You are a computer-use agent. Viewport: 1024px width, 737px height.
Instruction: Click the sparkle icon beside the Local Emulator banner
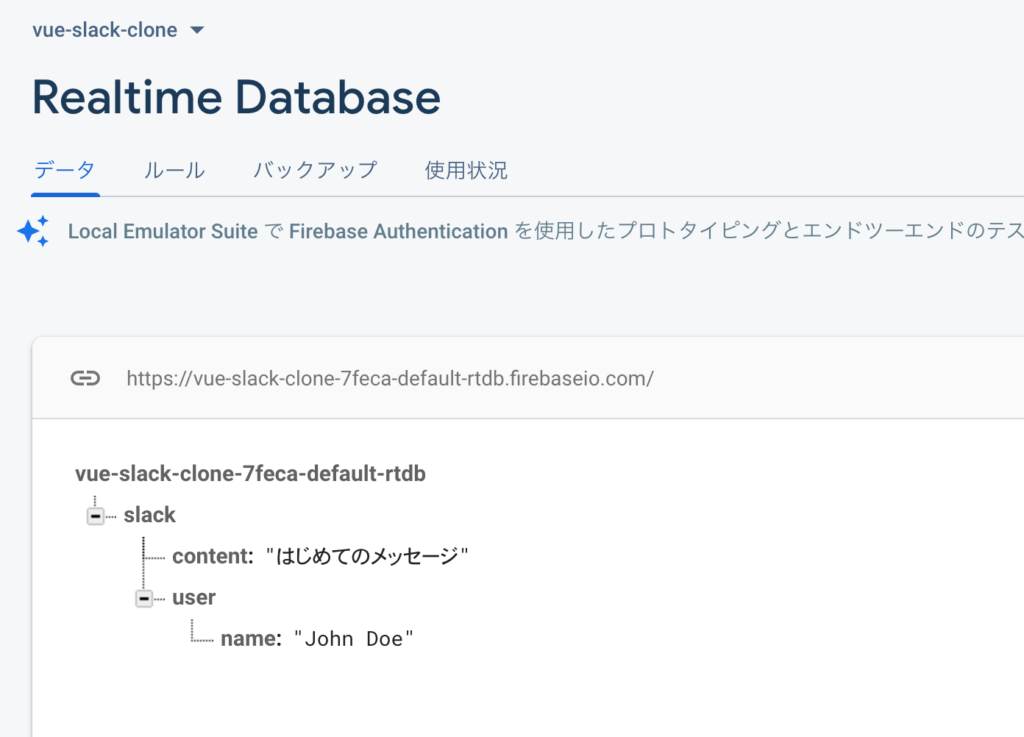34,231
